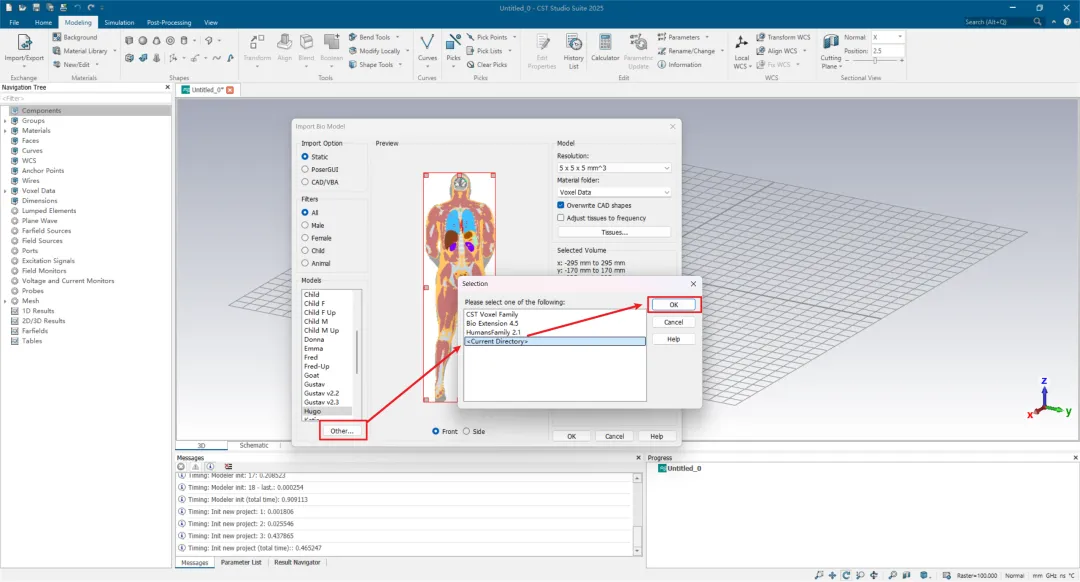Adjust the cutting plane position slider
This screenshot has width=1080, height=582.
(x=875, y=61)
